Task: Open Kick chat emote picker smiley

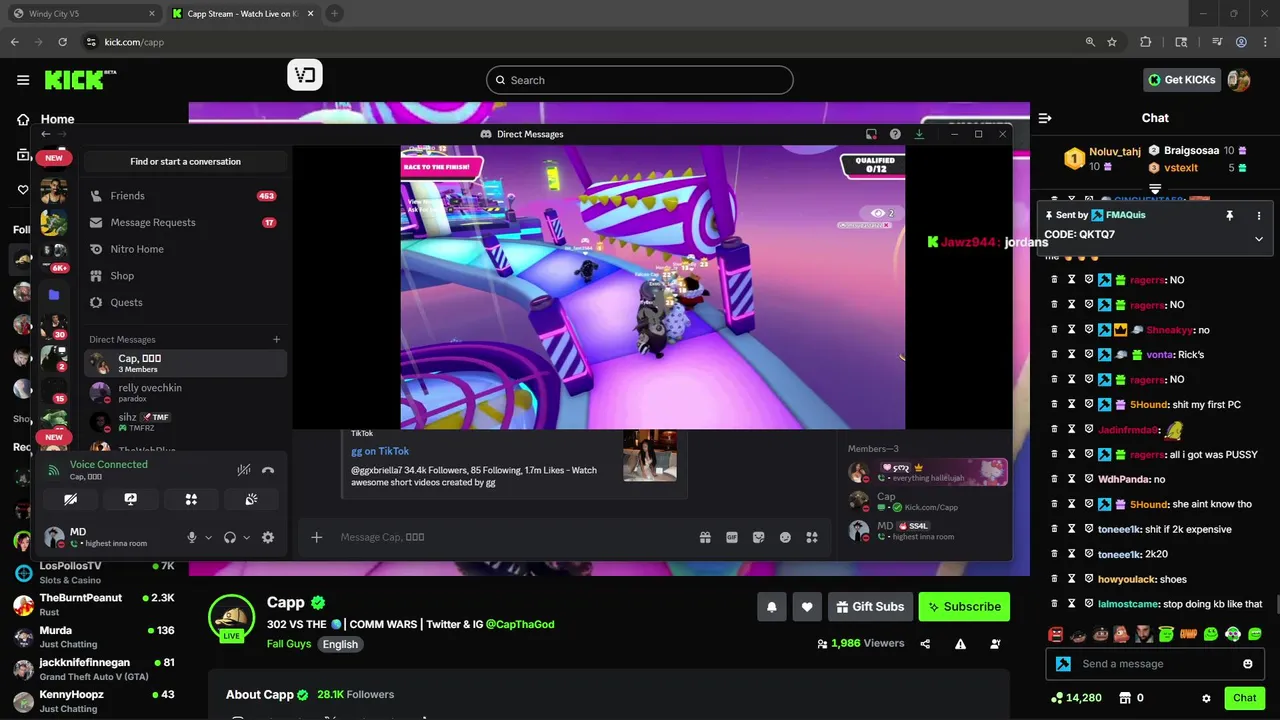Action: click(x=1248, y=664)
